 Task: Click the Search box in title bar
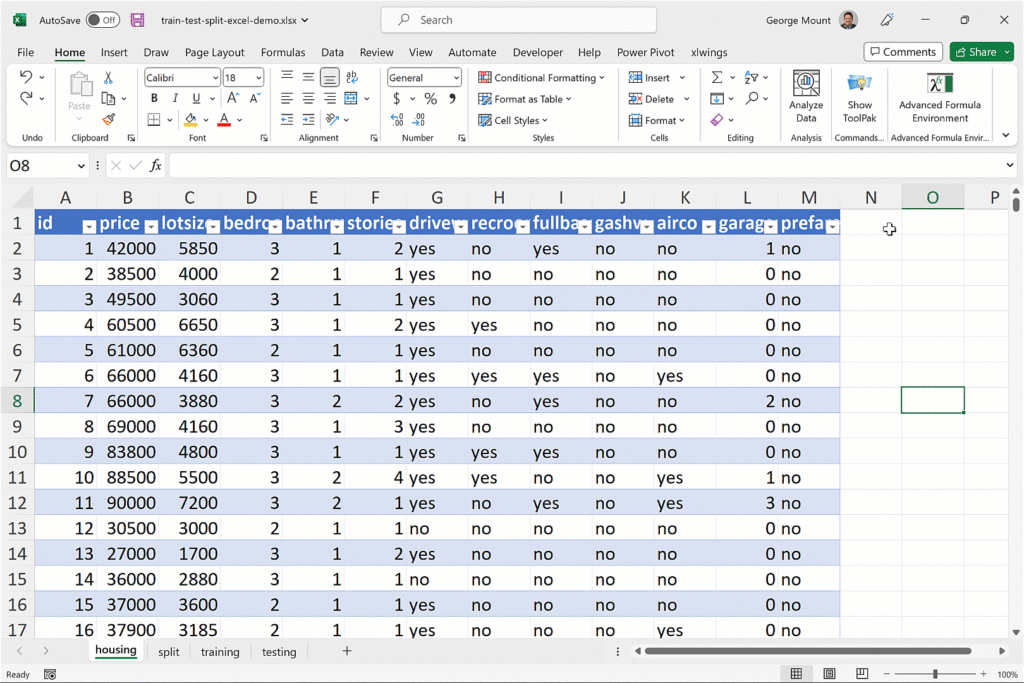(x=518, y=20)
